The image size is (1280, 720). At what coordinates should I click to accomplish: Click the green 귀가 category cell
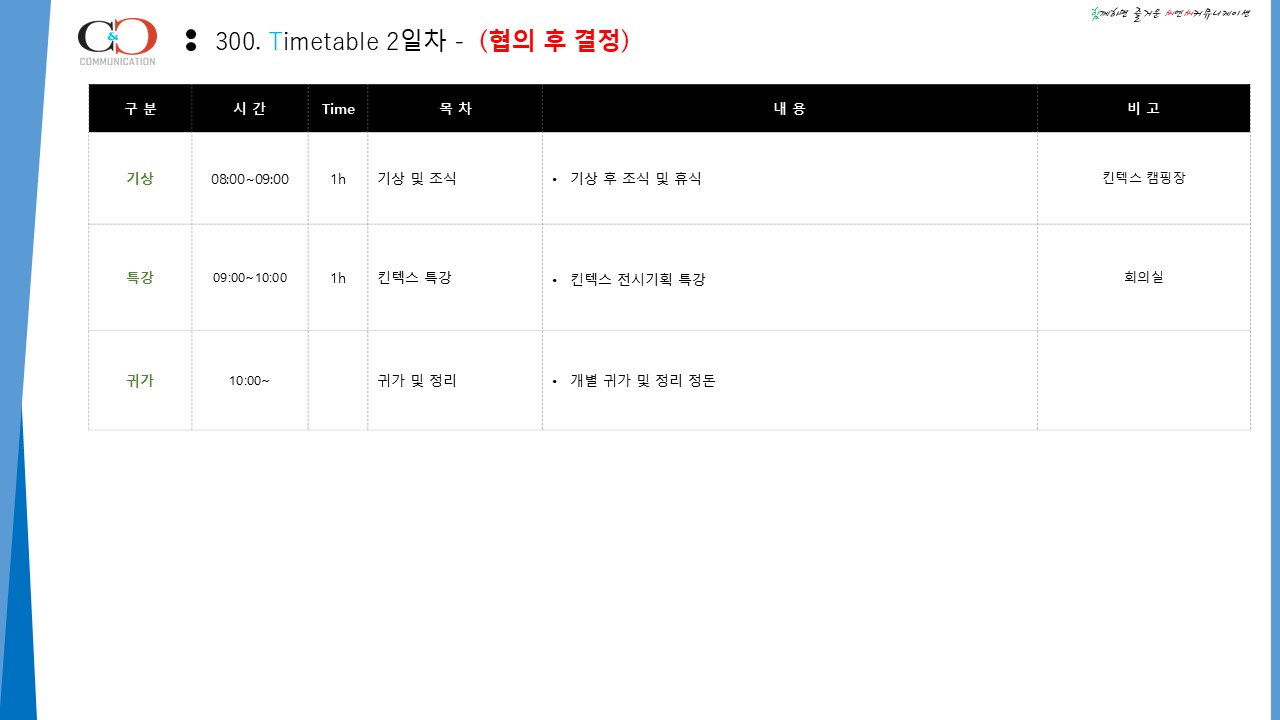coord(140,380)
